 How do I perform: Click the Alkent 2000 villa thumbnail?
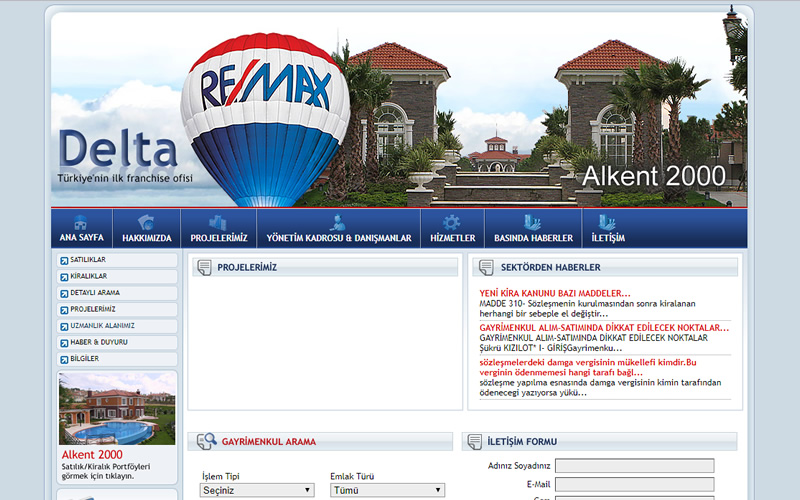117,409
